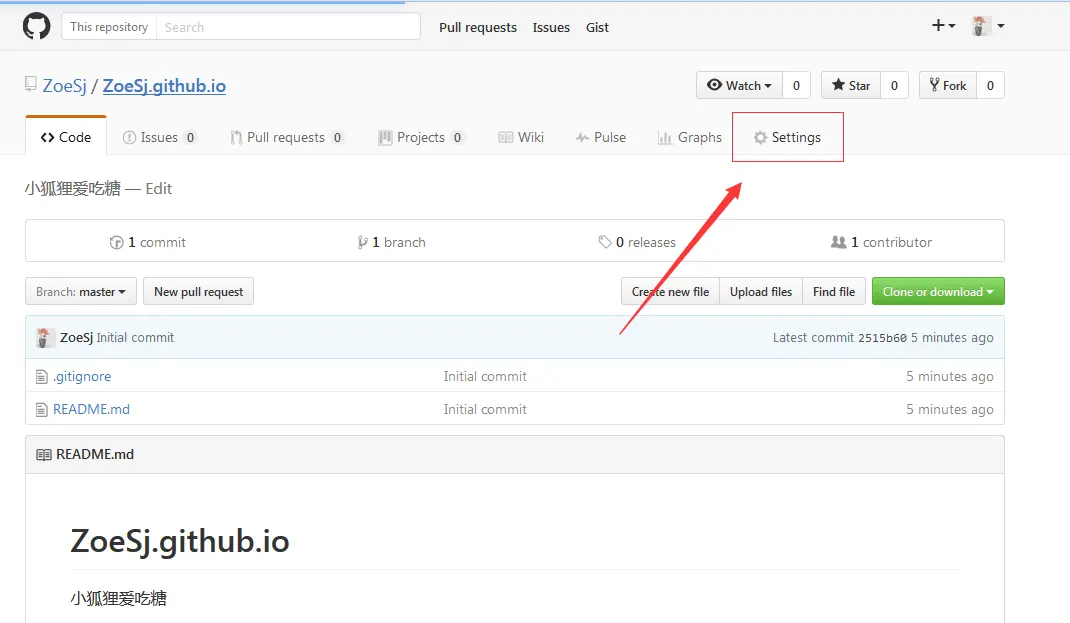The image size is (1070, 623).
Task: View the 1 contributor page
Action: click(x=881, y=242)
